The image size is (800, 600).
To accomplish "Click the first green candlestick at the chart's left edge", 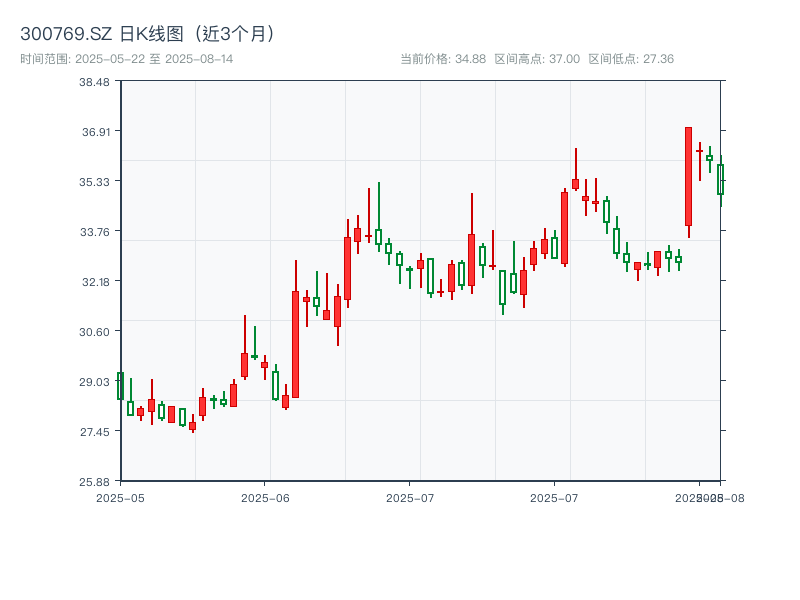I will pos(120,386).
